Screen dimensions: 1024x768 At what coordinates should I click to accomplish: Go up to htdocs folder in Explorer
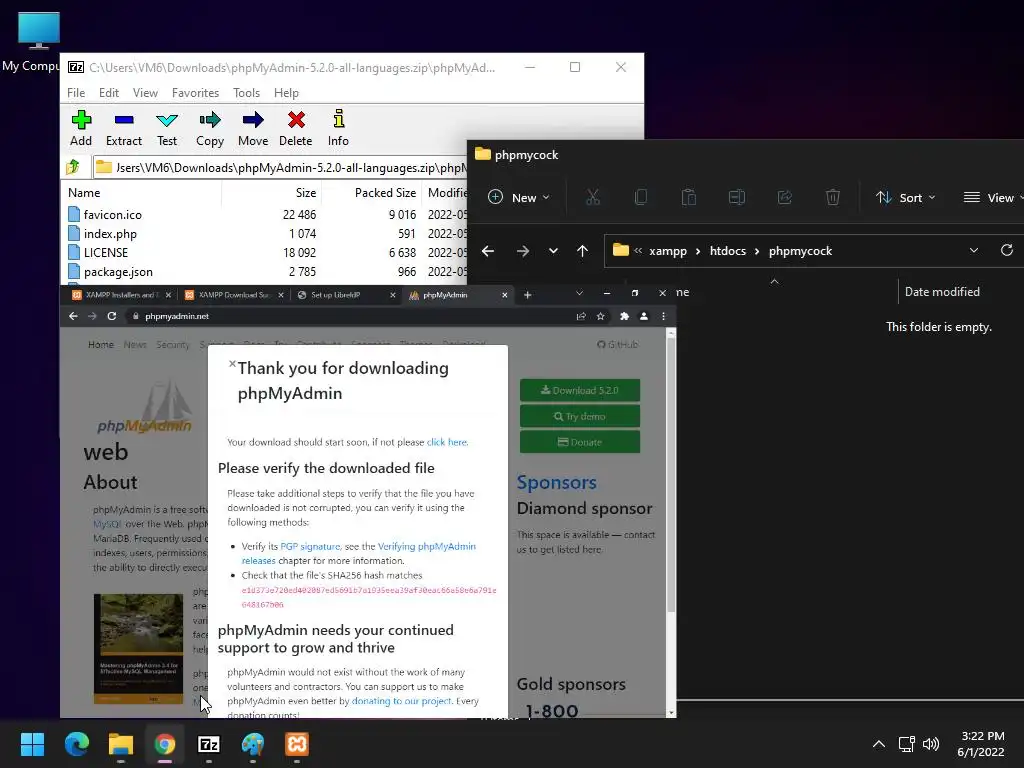(583, 251)
